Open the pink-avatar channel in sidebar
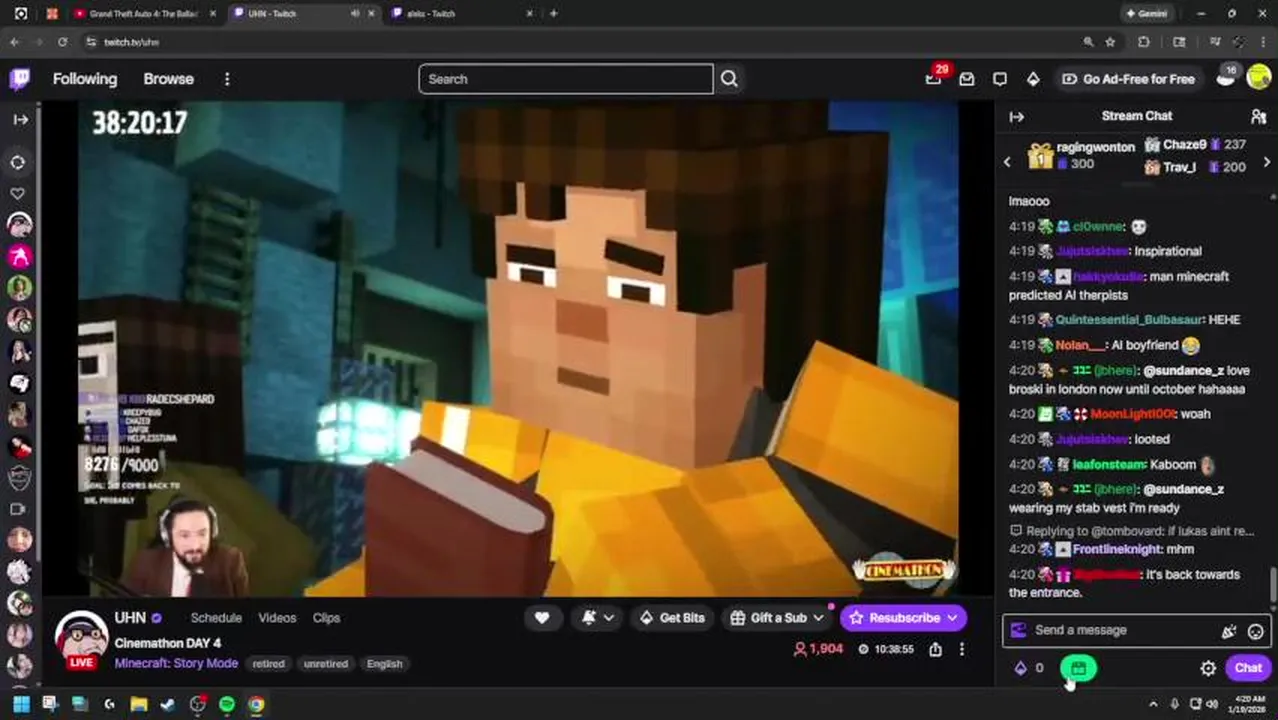Screen dimensions: 1278x720 pyautogui.click(x=19, y=257)
